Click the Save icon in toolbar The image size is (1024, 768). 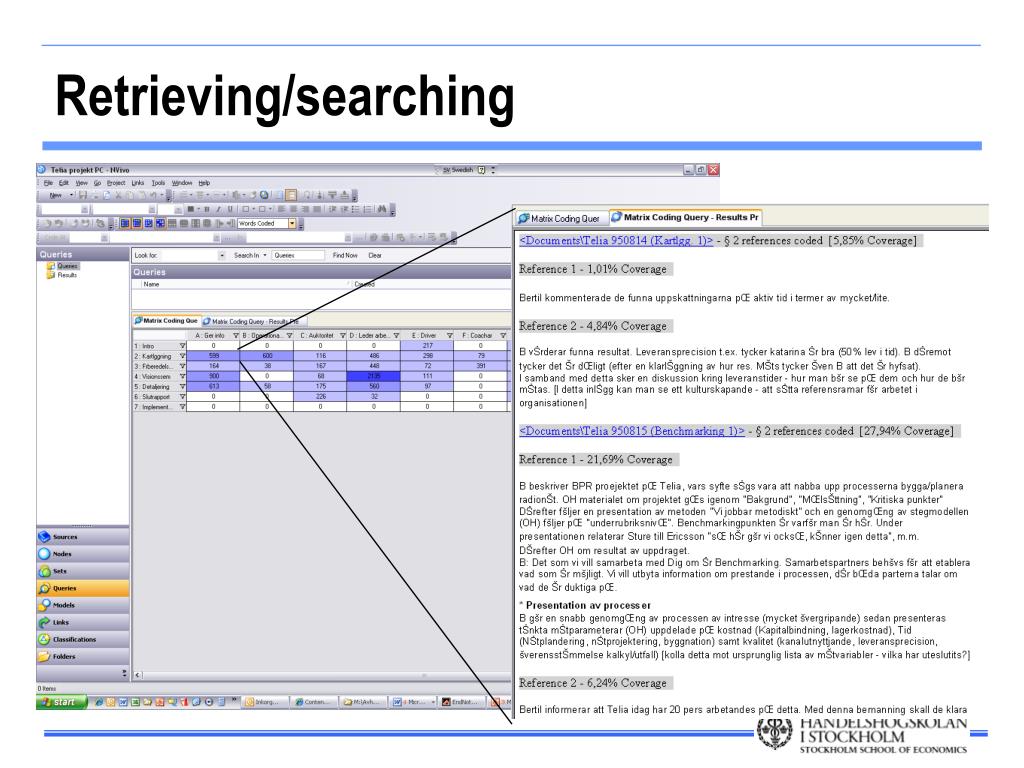point(83,195)
